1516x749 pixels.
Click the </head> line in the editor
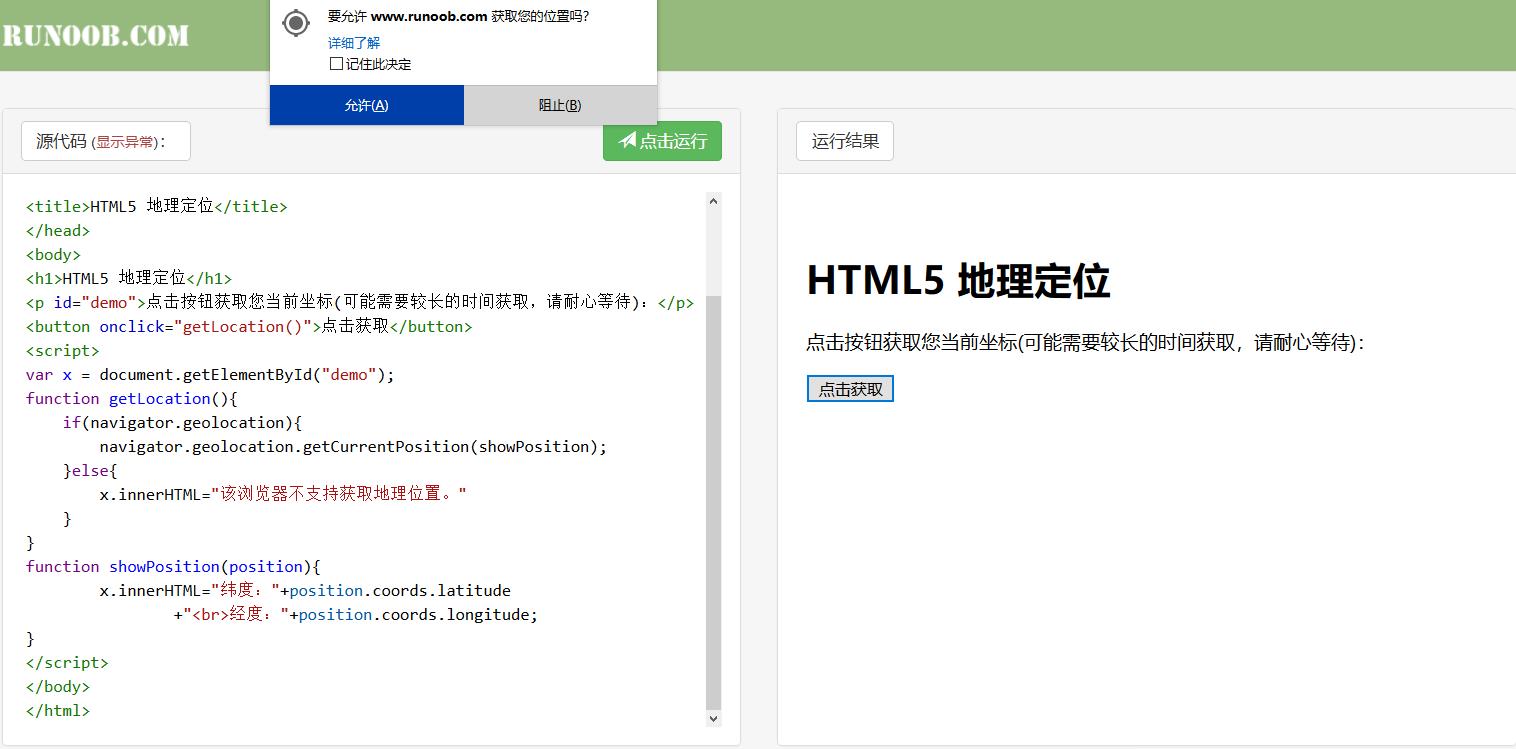pos(58,230)
